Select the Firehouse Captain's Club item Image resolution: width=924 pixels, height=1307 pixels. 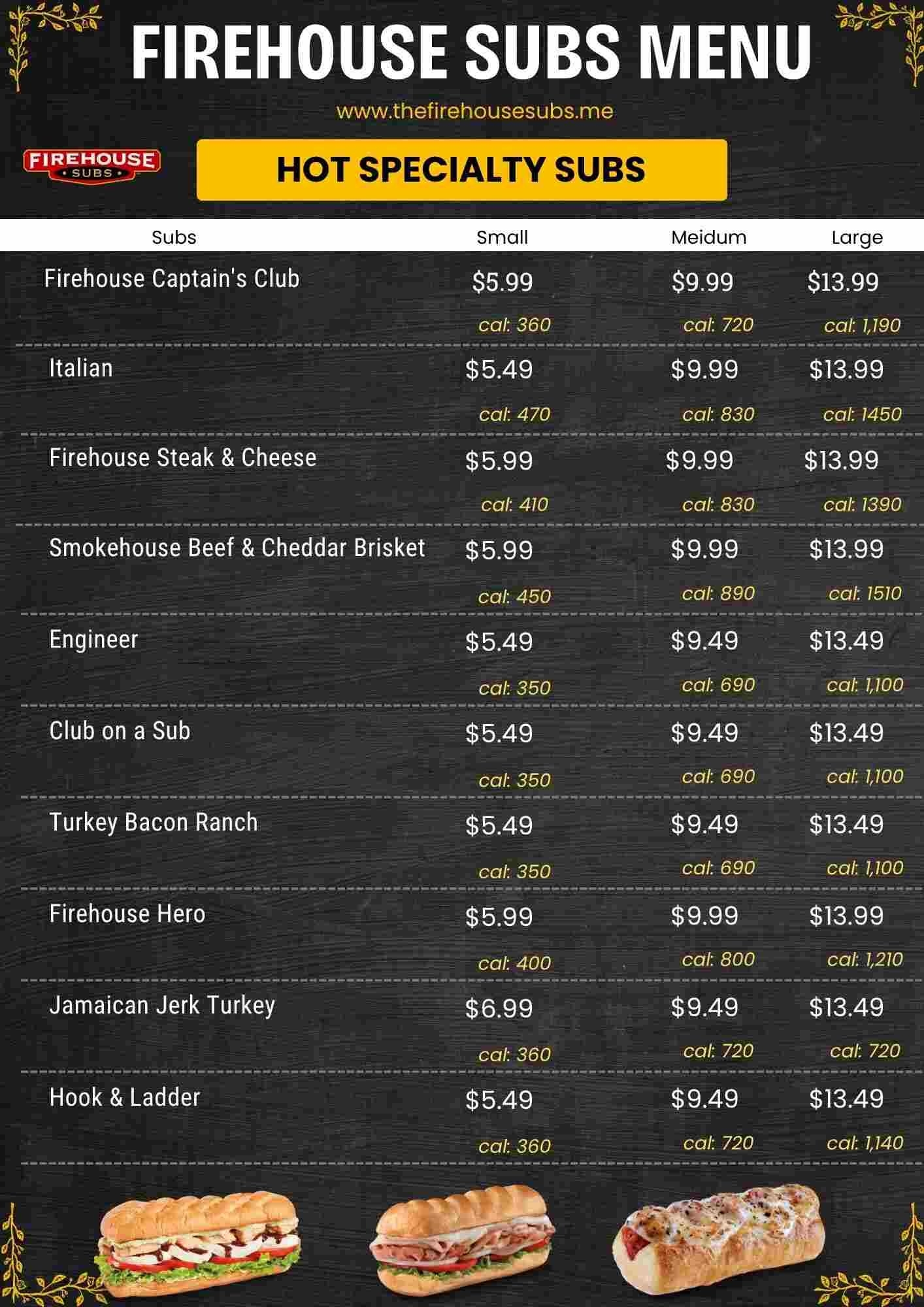tap(172, 279)
